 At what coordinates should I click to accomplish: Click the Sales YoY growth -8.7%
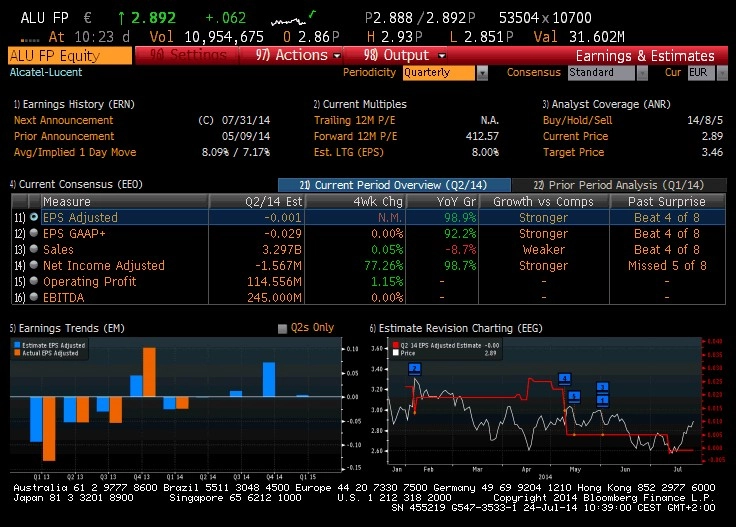[x=460, y=249]
